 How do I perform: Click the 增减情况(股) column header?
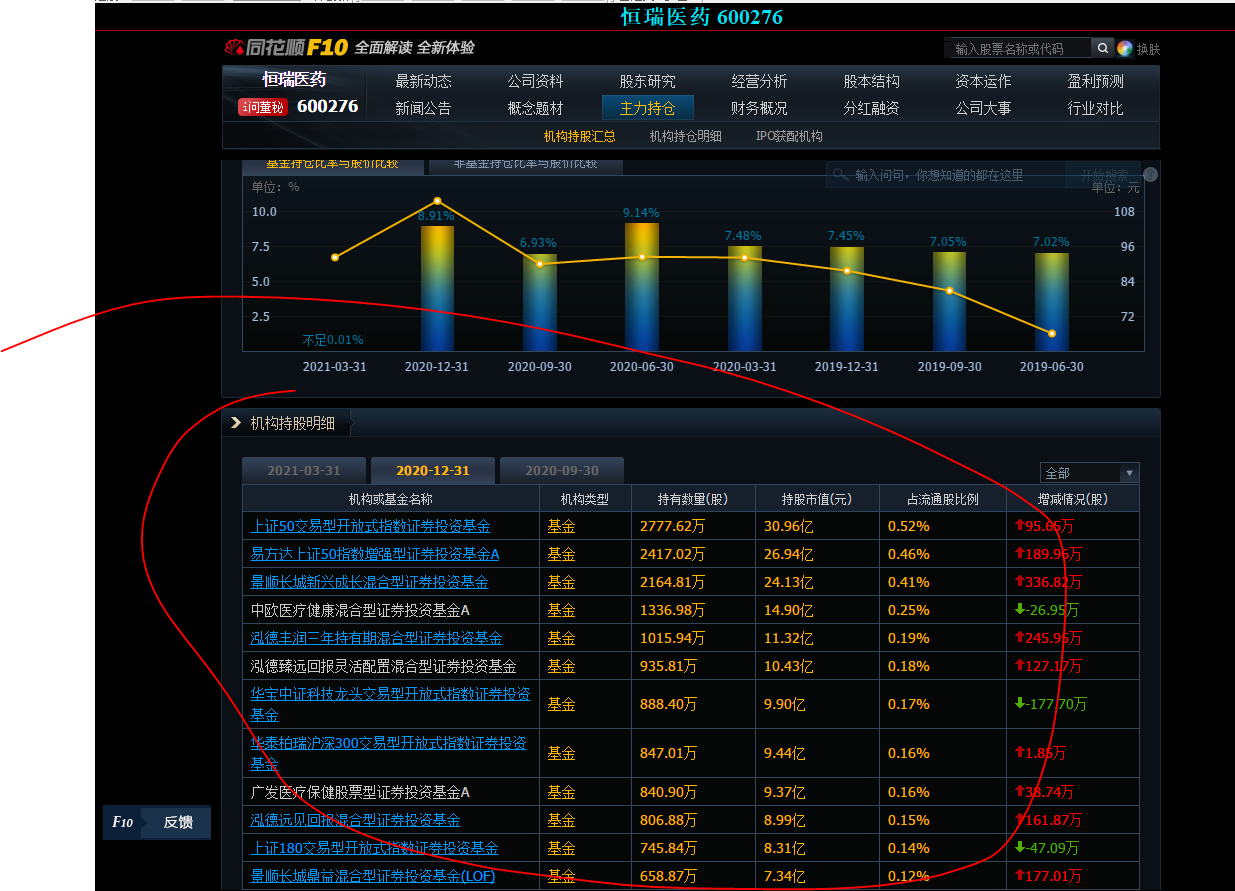click(x=1073, y=499)
